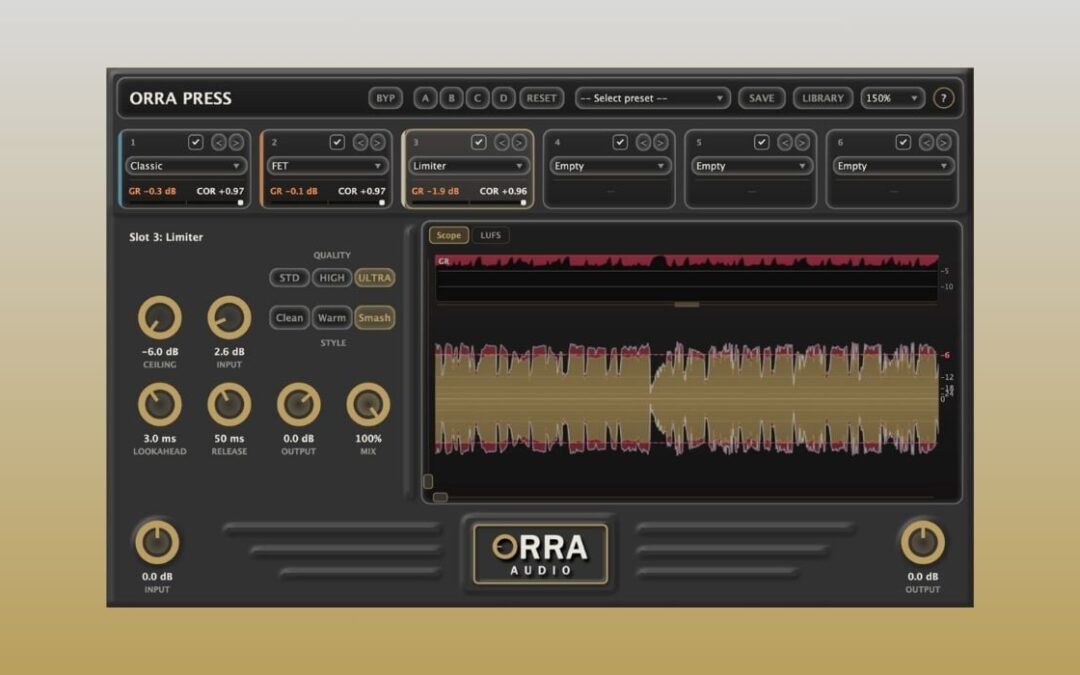Viewport: 1080px width, 675px height.
Task: Select STD quality mode
Action: pyautogui.click(x=289, y=278)
